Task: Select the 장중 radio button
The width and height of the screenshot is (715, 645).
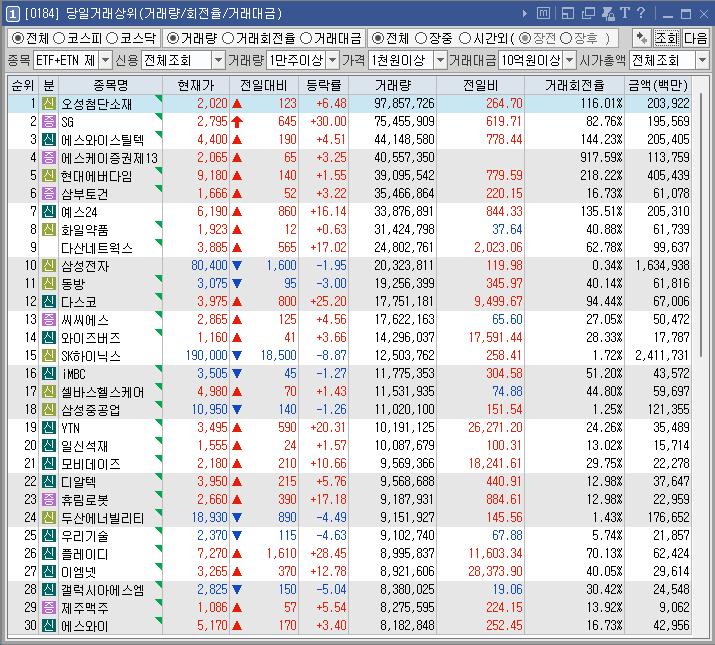Action: click(421, 38)
